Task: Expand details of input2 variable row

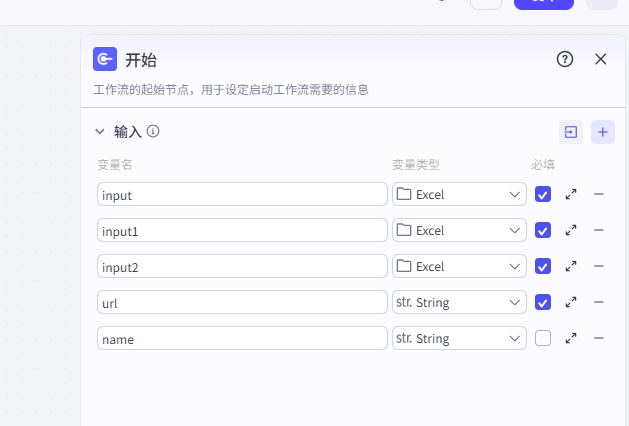Action: point(571,266)
